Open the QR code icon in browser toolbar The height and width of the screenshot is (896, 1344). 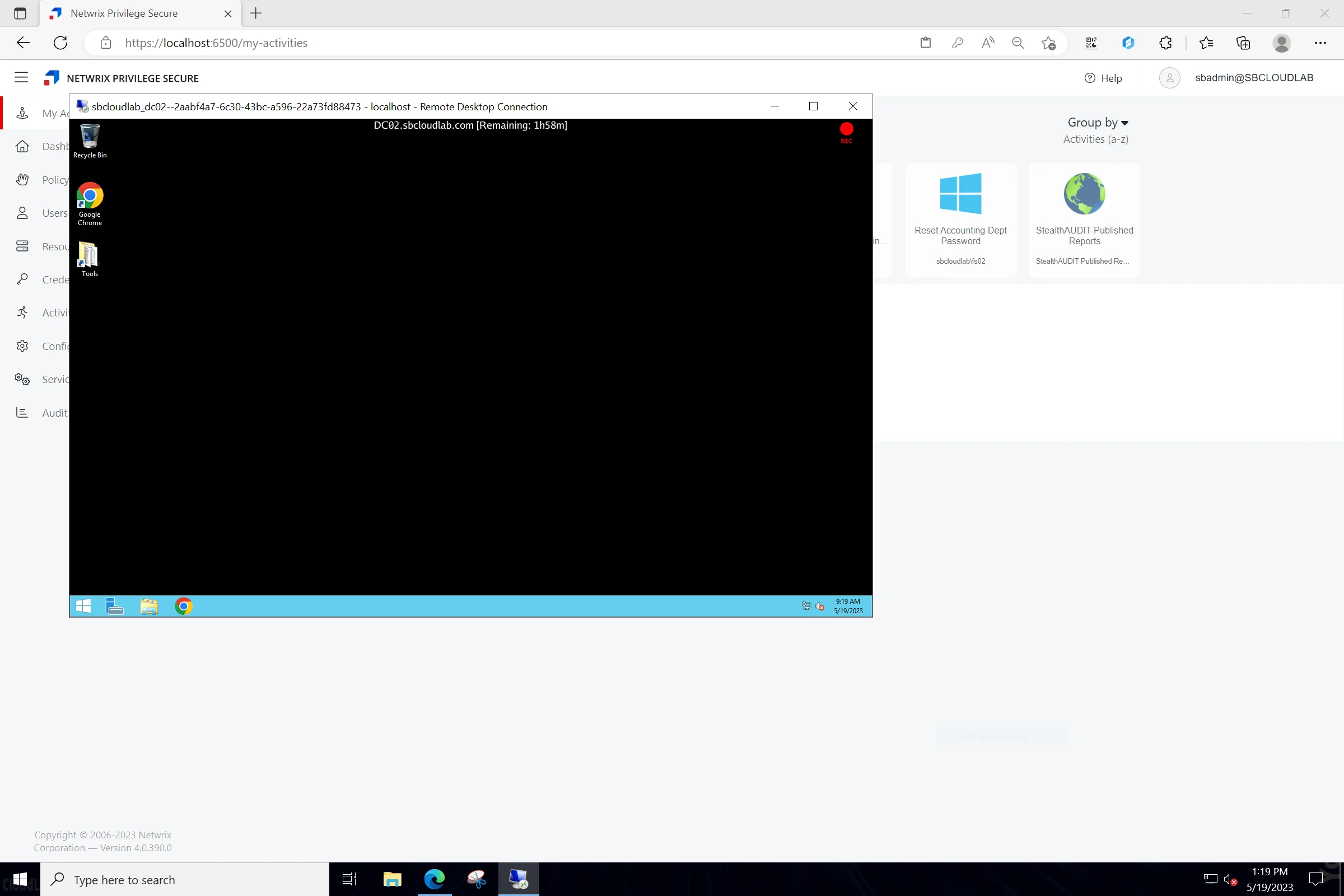(x=1091, y=43)
